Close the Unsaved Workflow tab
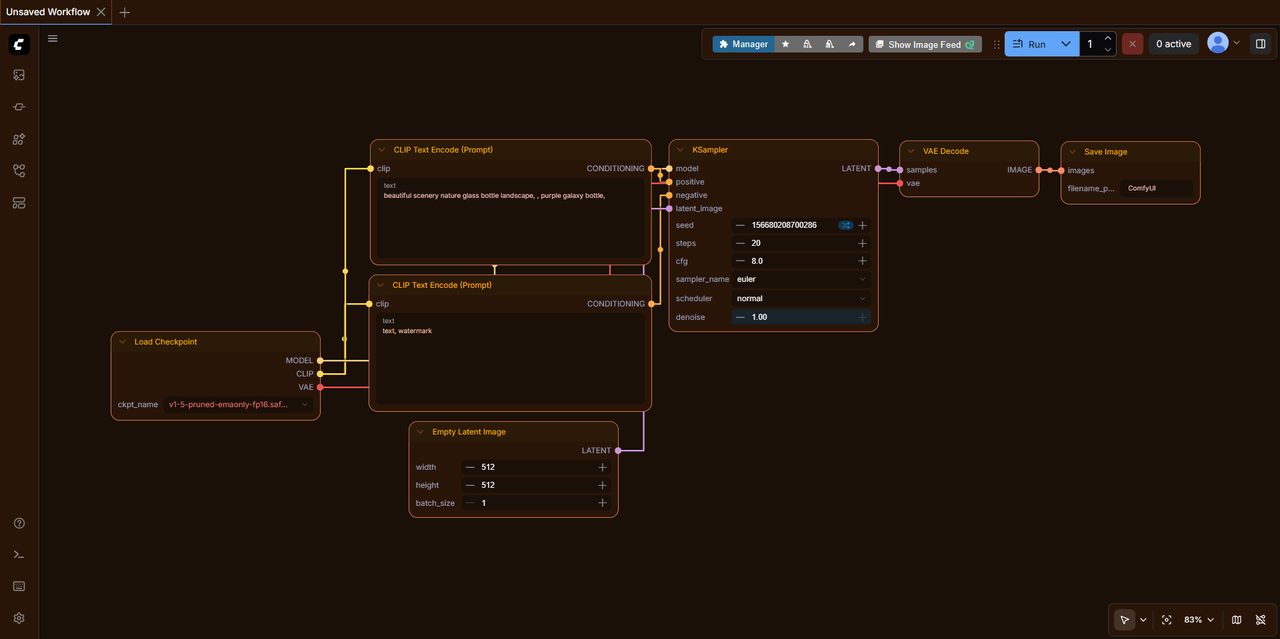Image resolution: width=1280 pixels, height=639 pixels. (x=101, y=12)
